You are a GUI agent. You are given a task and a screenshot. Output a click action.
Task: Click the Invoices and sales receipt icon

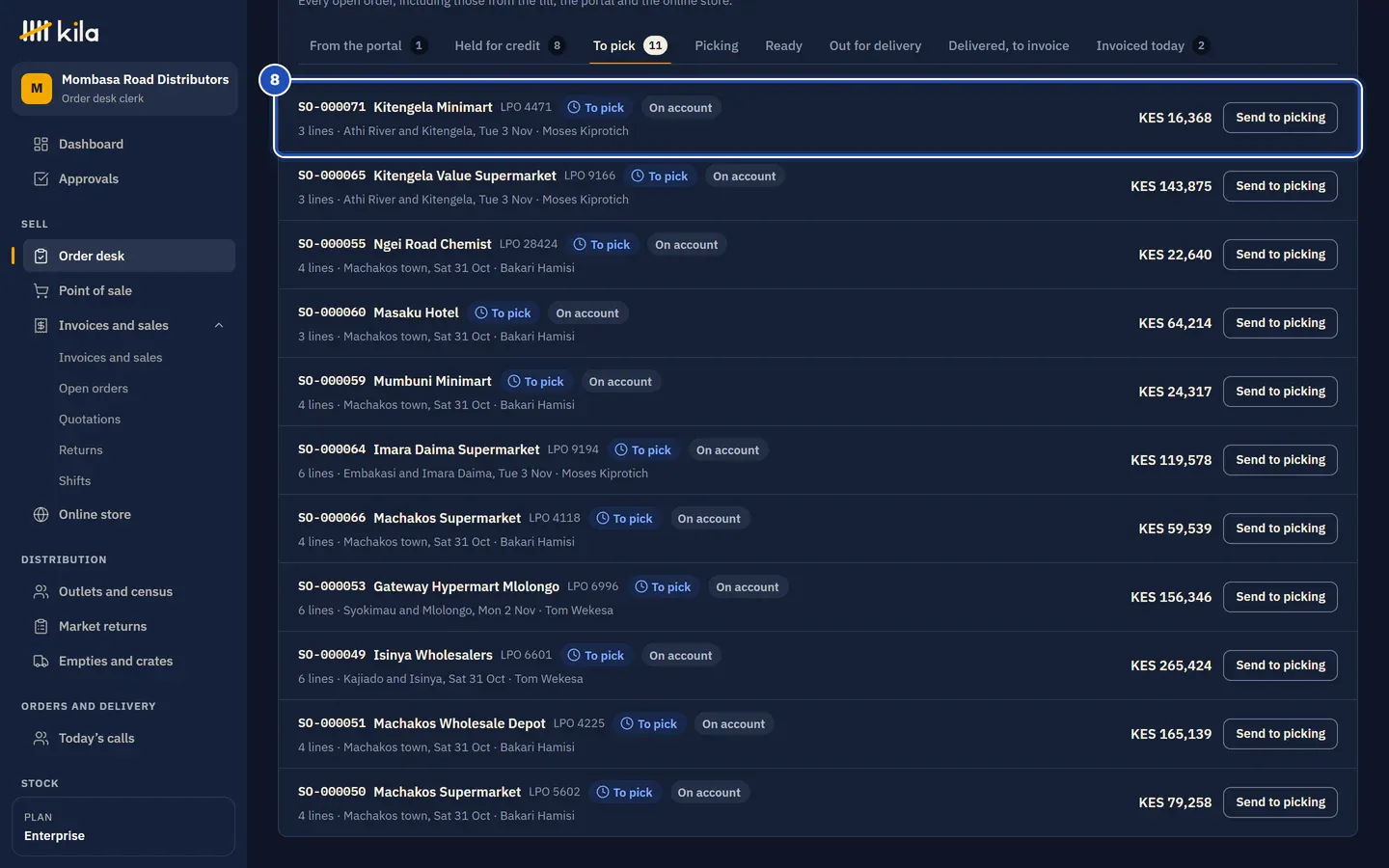(x=41, y=326)
